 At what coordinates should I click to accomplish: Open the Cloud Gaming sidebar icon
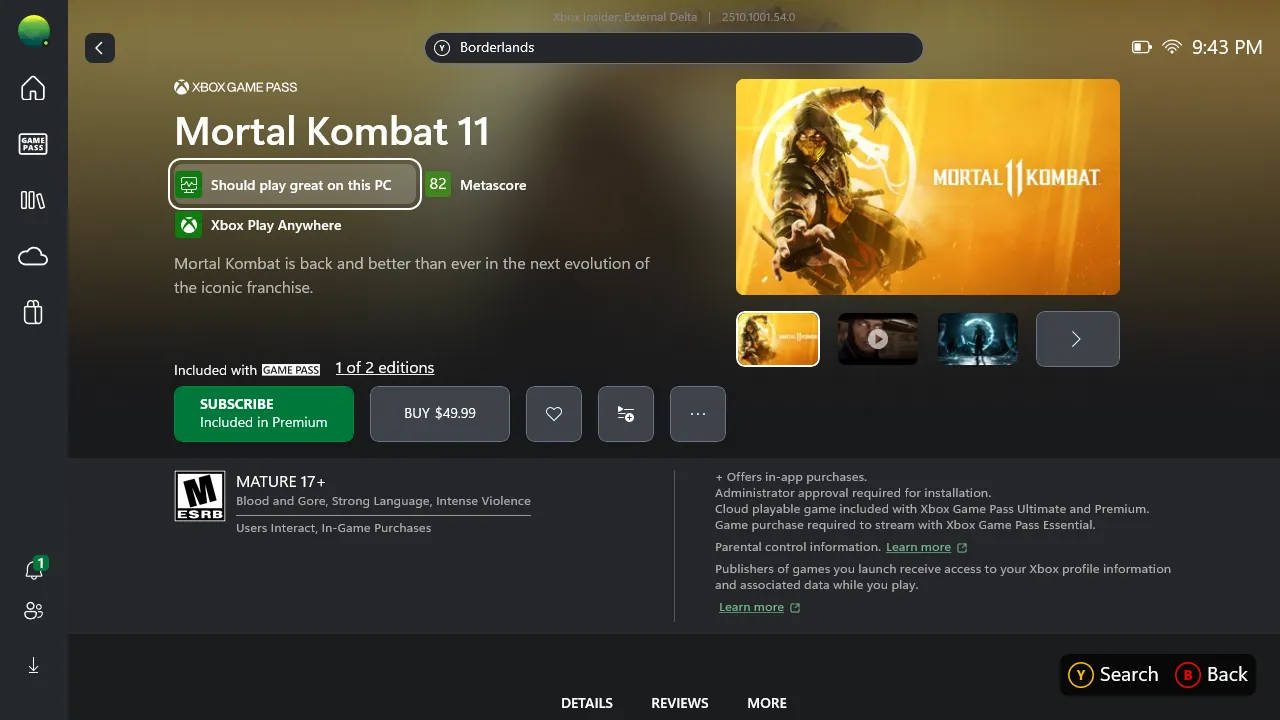point(33,257)
